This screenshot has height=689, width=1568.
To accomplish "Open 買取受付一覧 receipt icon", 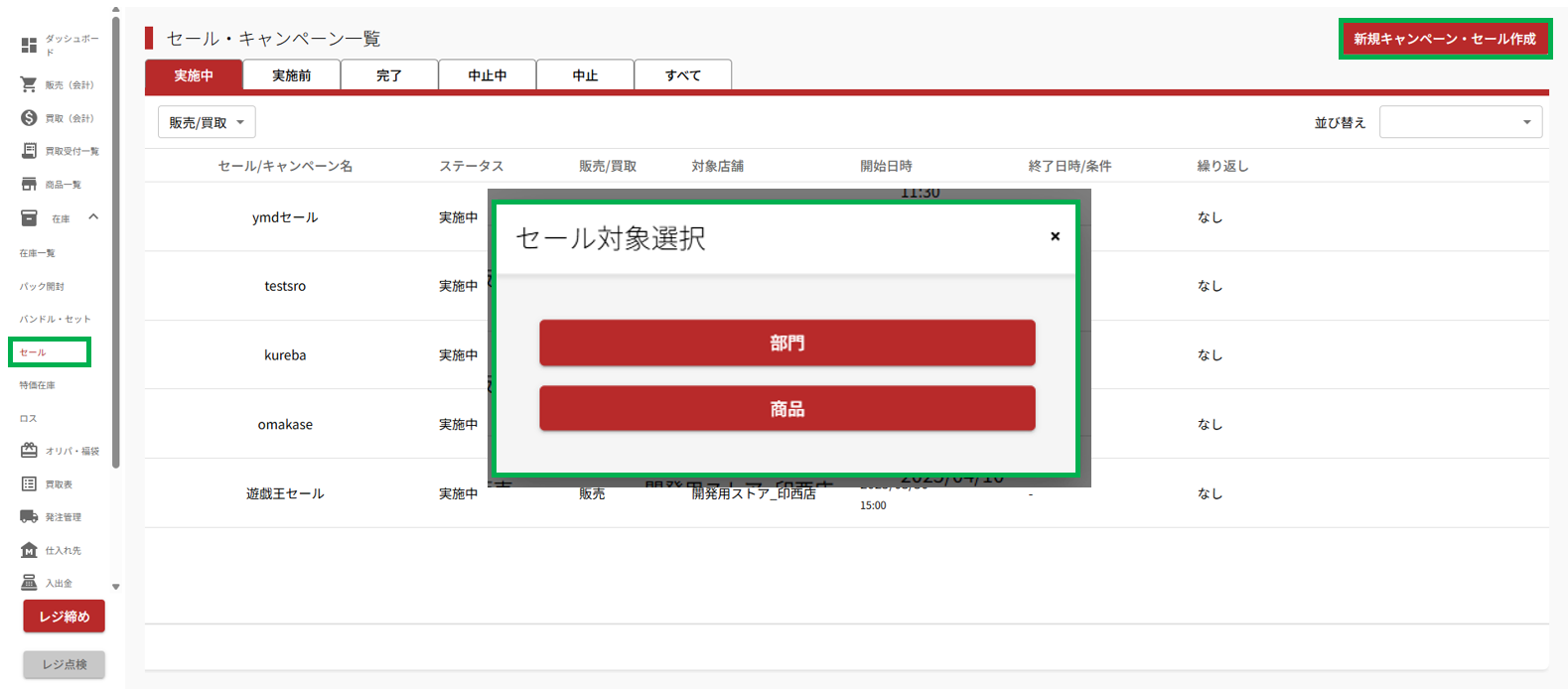I will tap(29, 151).
